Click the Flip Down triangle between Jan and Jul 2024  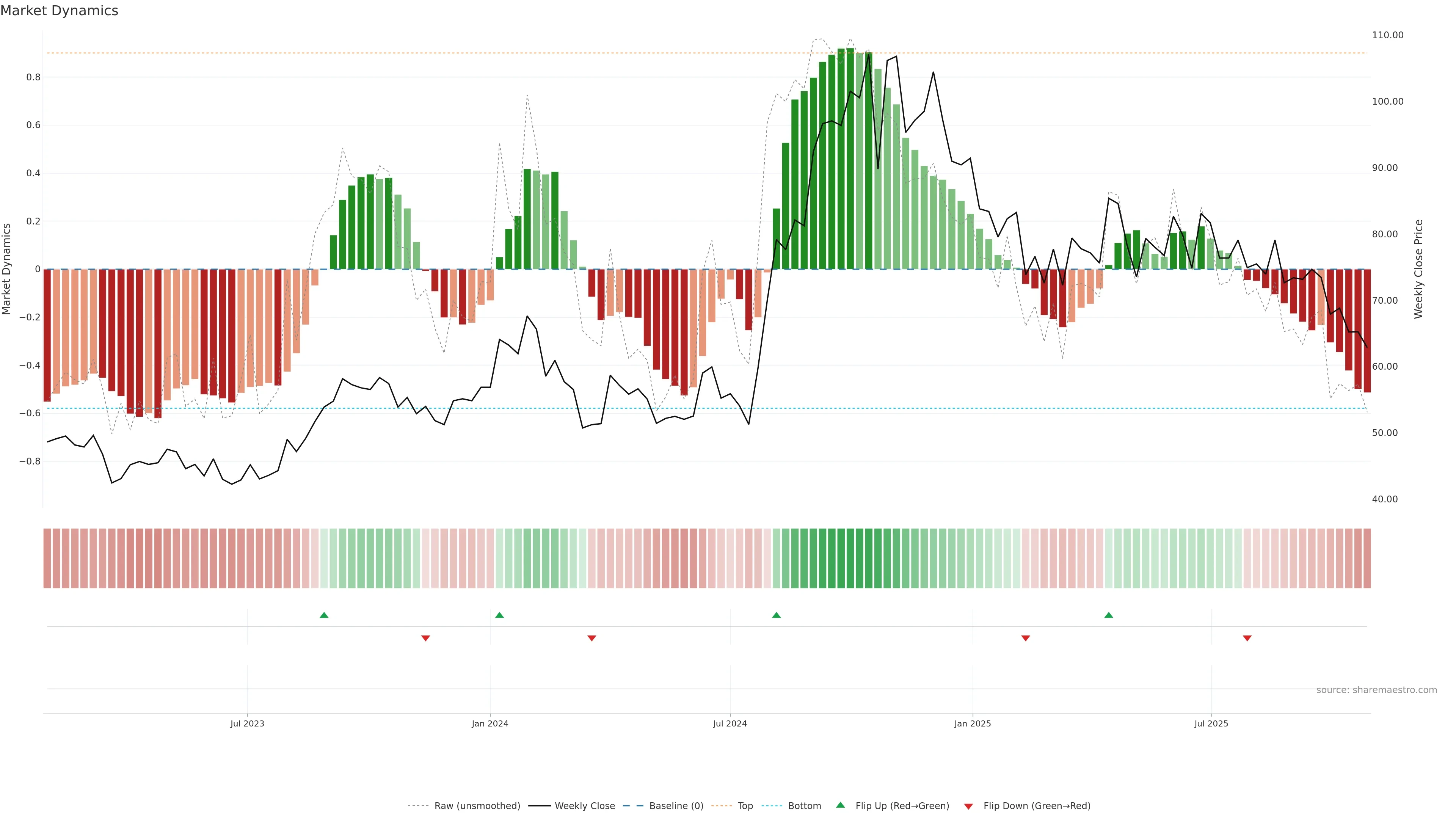point(592,638)
